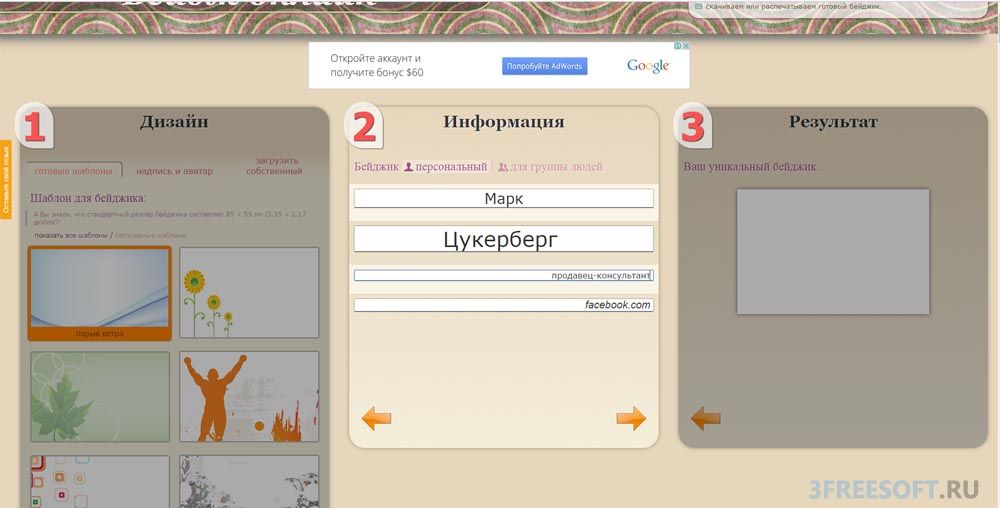
Task: Choose the sunflower badge template
Action: tap(249, 293)
